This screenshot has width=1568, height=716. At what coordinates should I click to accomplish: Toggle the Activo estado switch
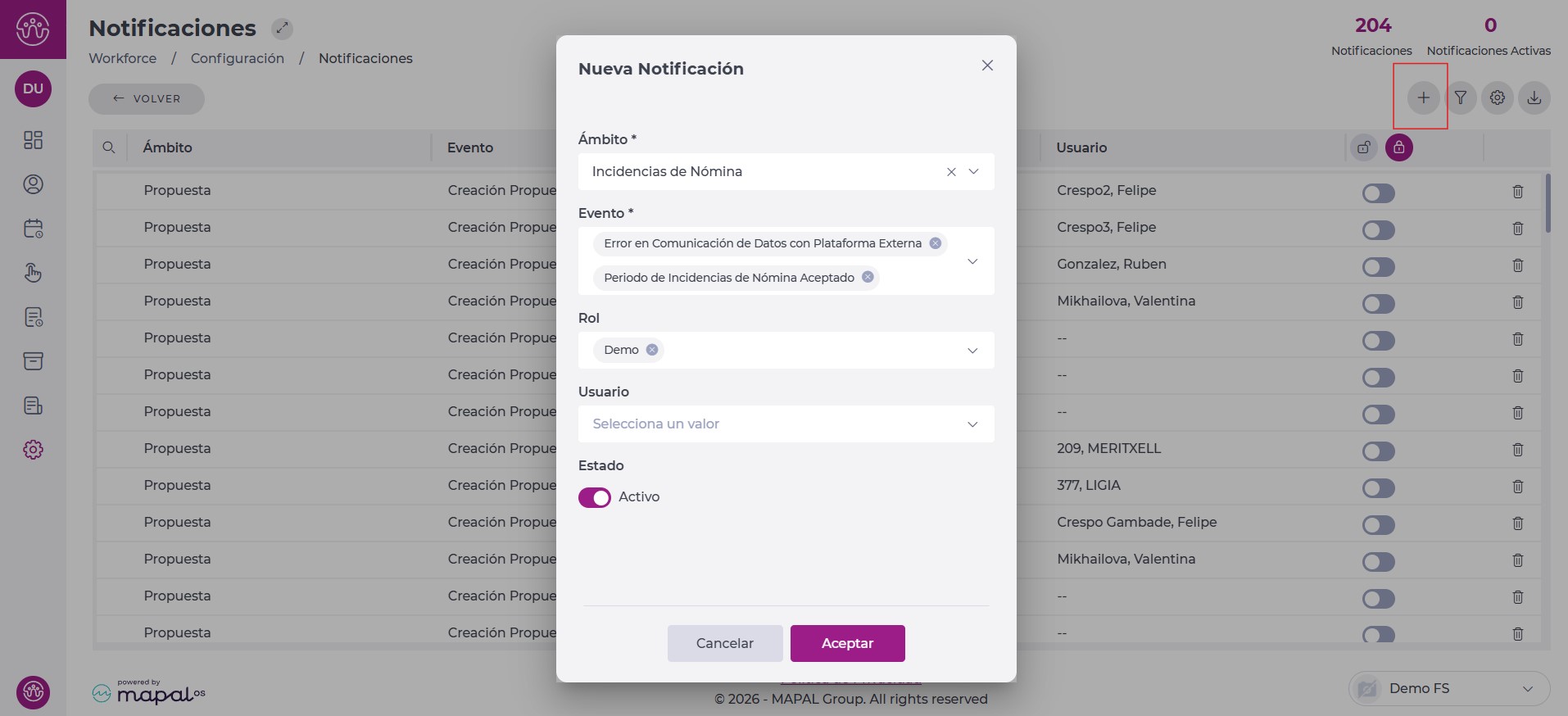click(595, 497)
